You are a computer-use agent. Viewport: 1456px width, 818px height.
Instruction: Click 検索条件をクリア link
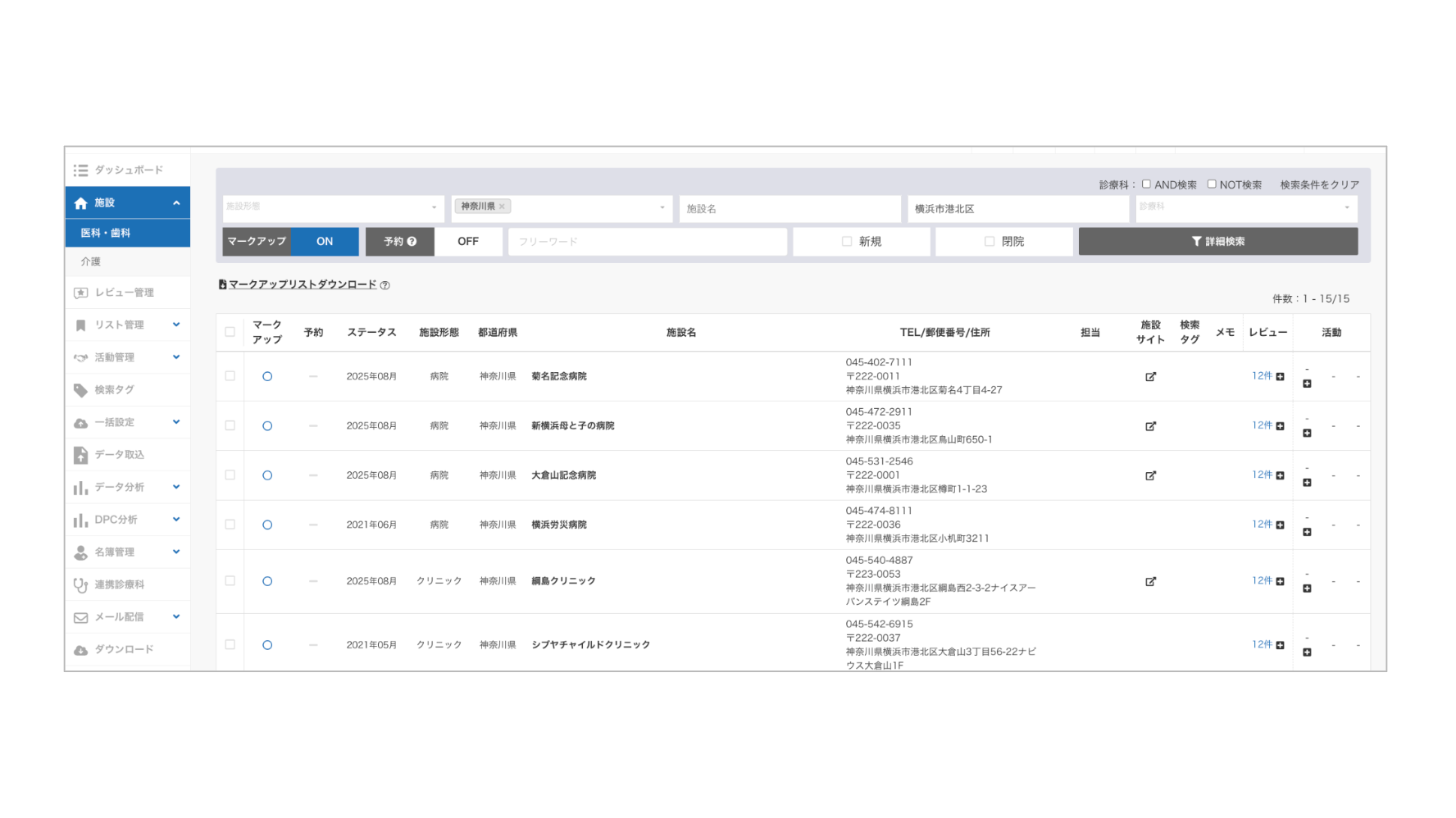[1320, 185]
